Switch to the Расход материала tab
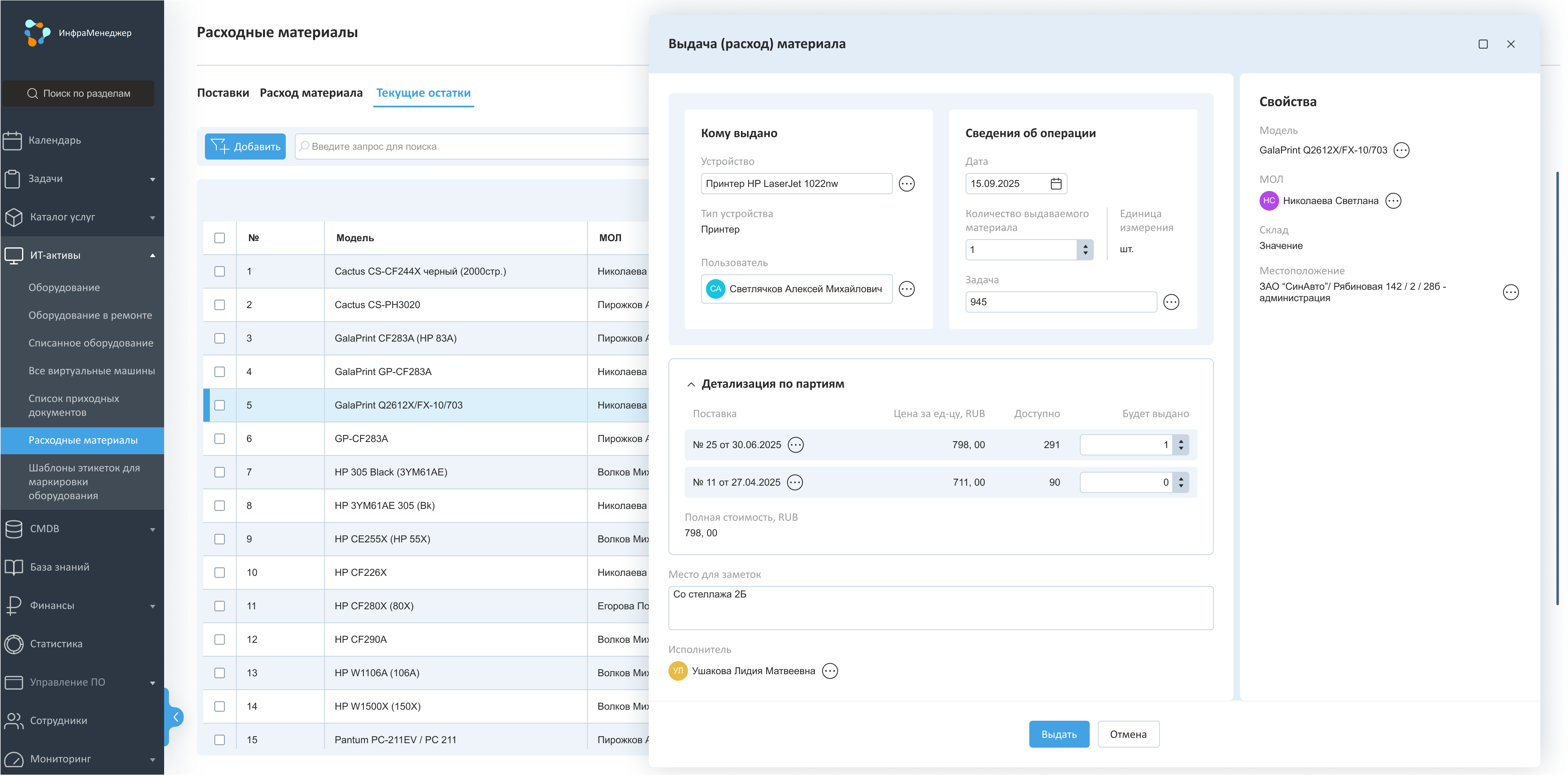 pos(311,93)
